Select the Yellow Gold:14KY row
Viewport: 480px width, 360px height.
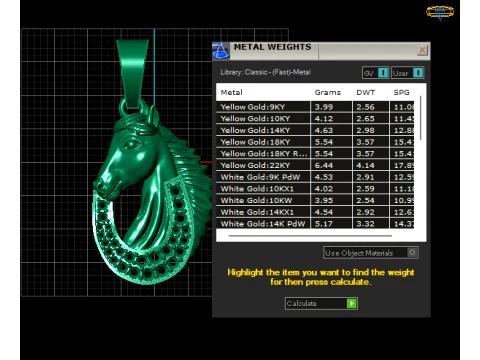315,130
